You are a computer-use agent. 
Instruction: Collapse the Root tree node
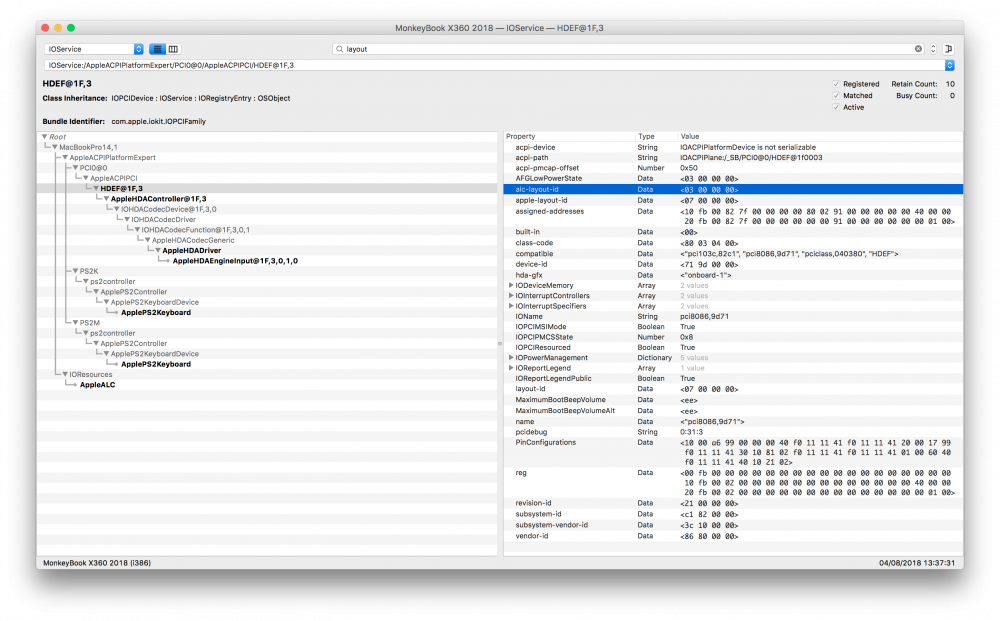pos(45,136)
